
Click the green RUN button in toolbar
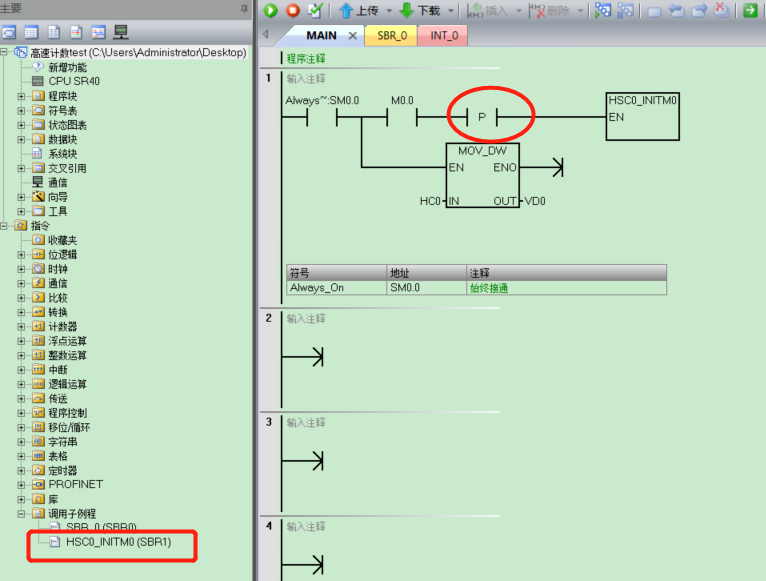(x=270, y=11)
